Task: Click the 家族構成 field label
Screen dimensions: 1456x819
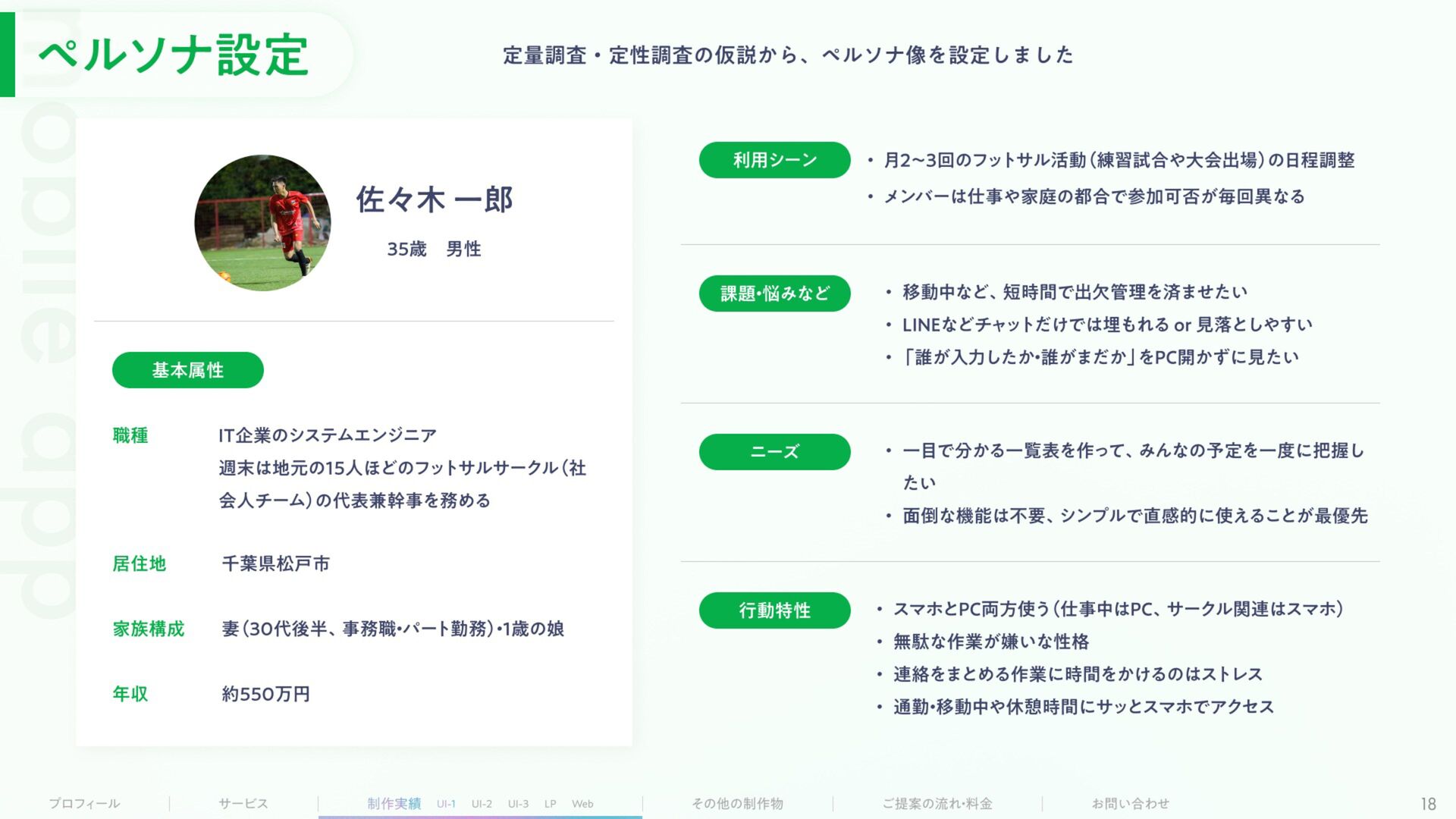Action: (x=149, y=629)
